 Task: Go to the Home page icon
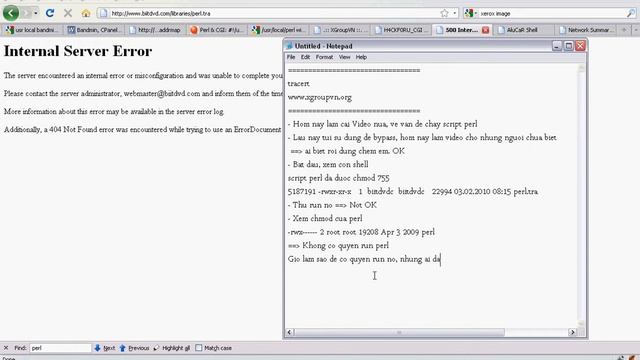click(x=86, y=13)
